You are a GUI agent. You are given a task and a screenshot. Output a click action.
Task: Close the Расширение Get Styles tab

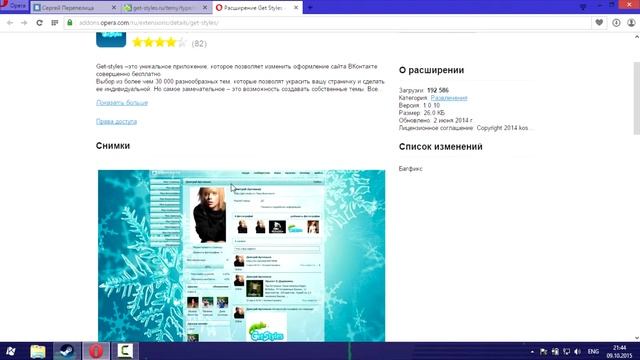296,7
